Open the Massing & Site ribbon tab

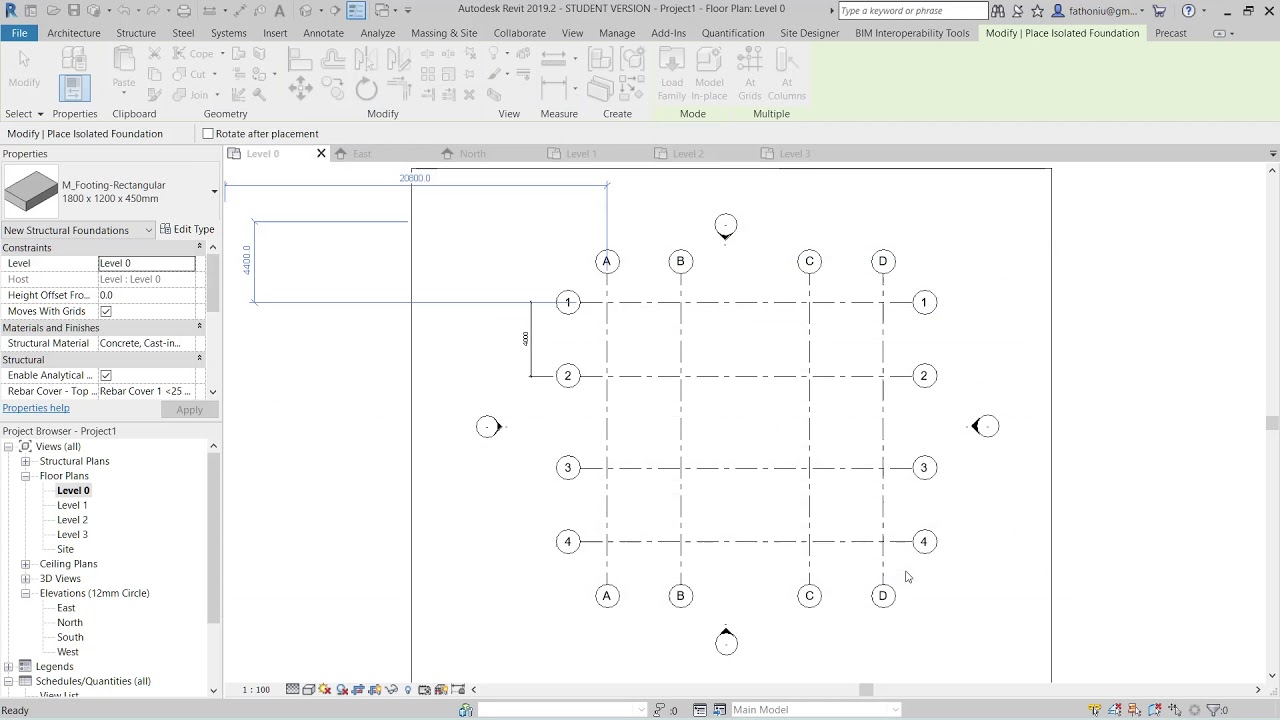coord(444,33)
